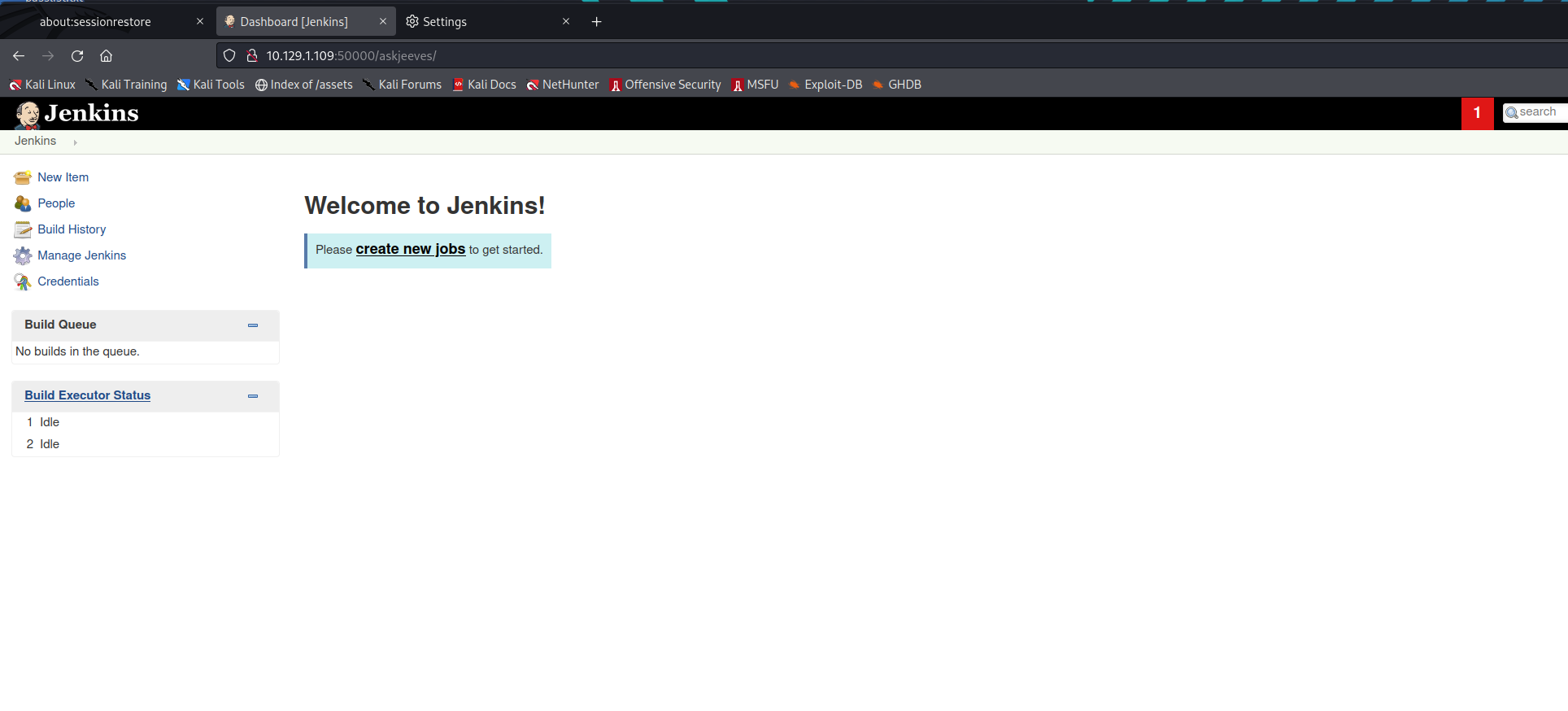Click the Jenkins breadcrumb link
Image resolution: width=1568 pixels, height=711 pixels.
(36, 141)
